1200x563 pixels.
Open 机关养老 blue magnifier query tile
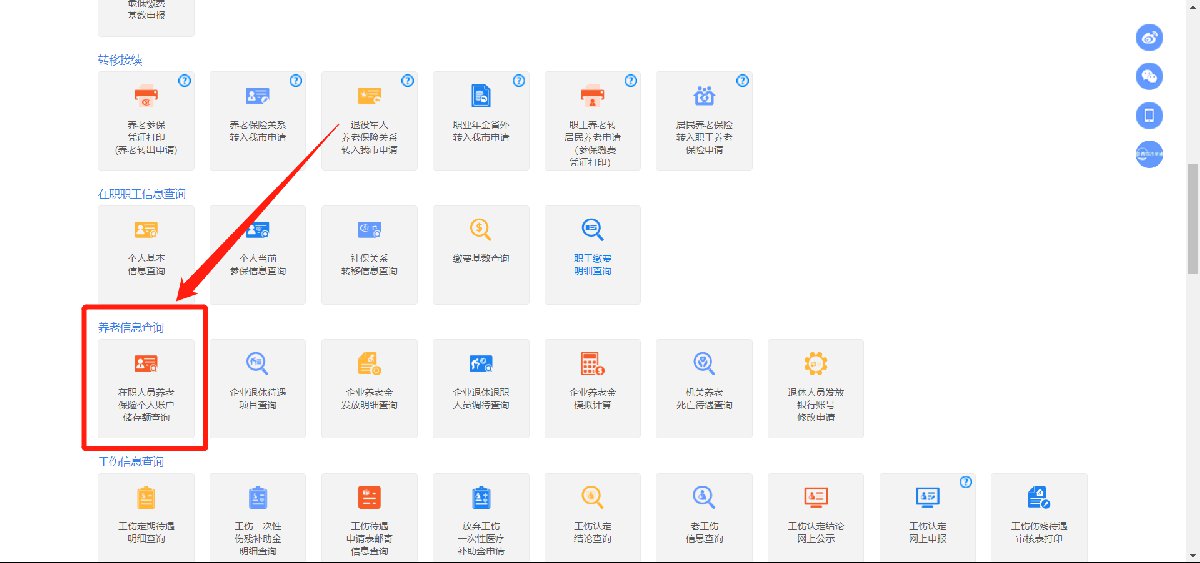pyautogui.click(x=704, y=388)
